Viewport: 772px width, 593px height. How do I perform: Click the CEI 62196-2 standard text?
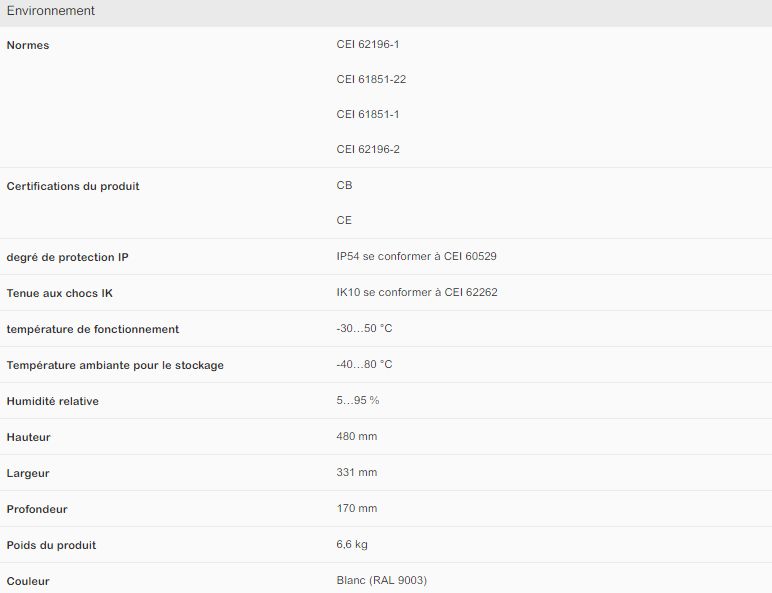pyautogui.click(x=368, y=149)
